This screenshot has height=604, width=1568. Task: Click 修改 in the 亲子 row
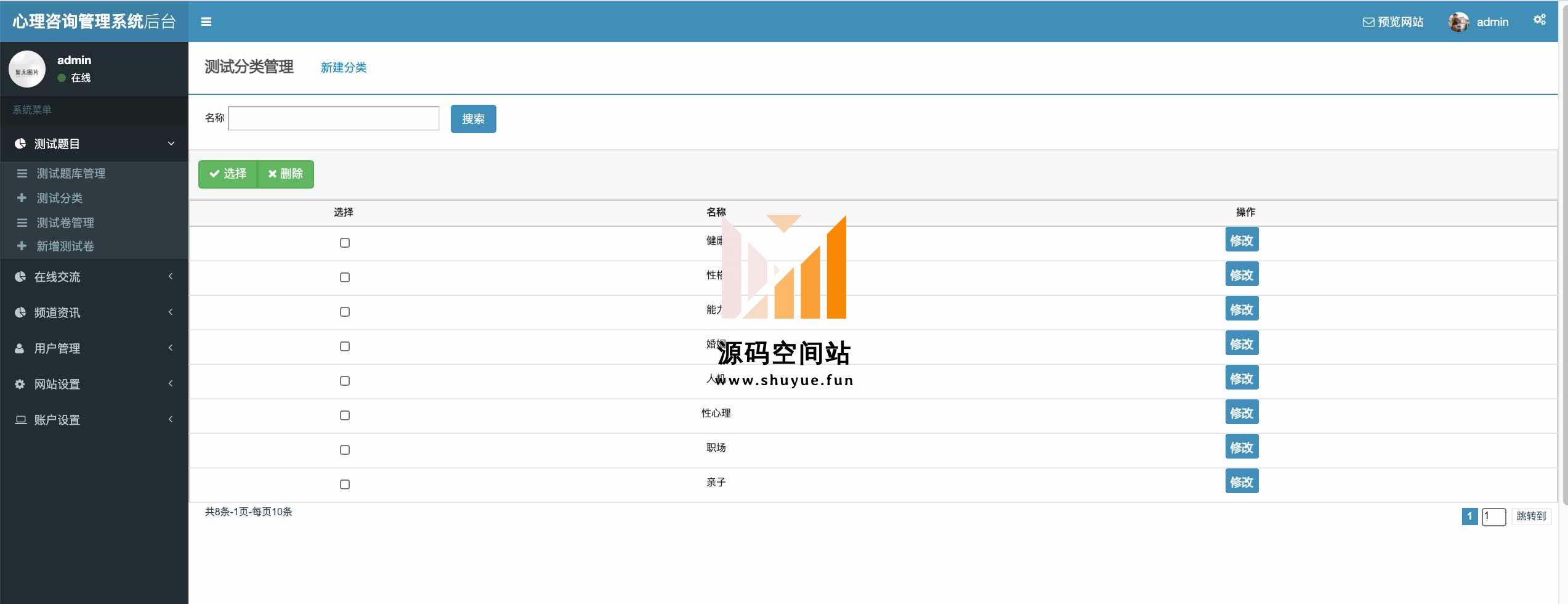point(1242,482)
